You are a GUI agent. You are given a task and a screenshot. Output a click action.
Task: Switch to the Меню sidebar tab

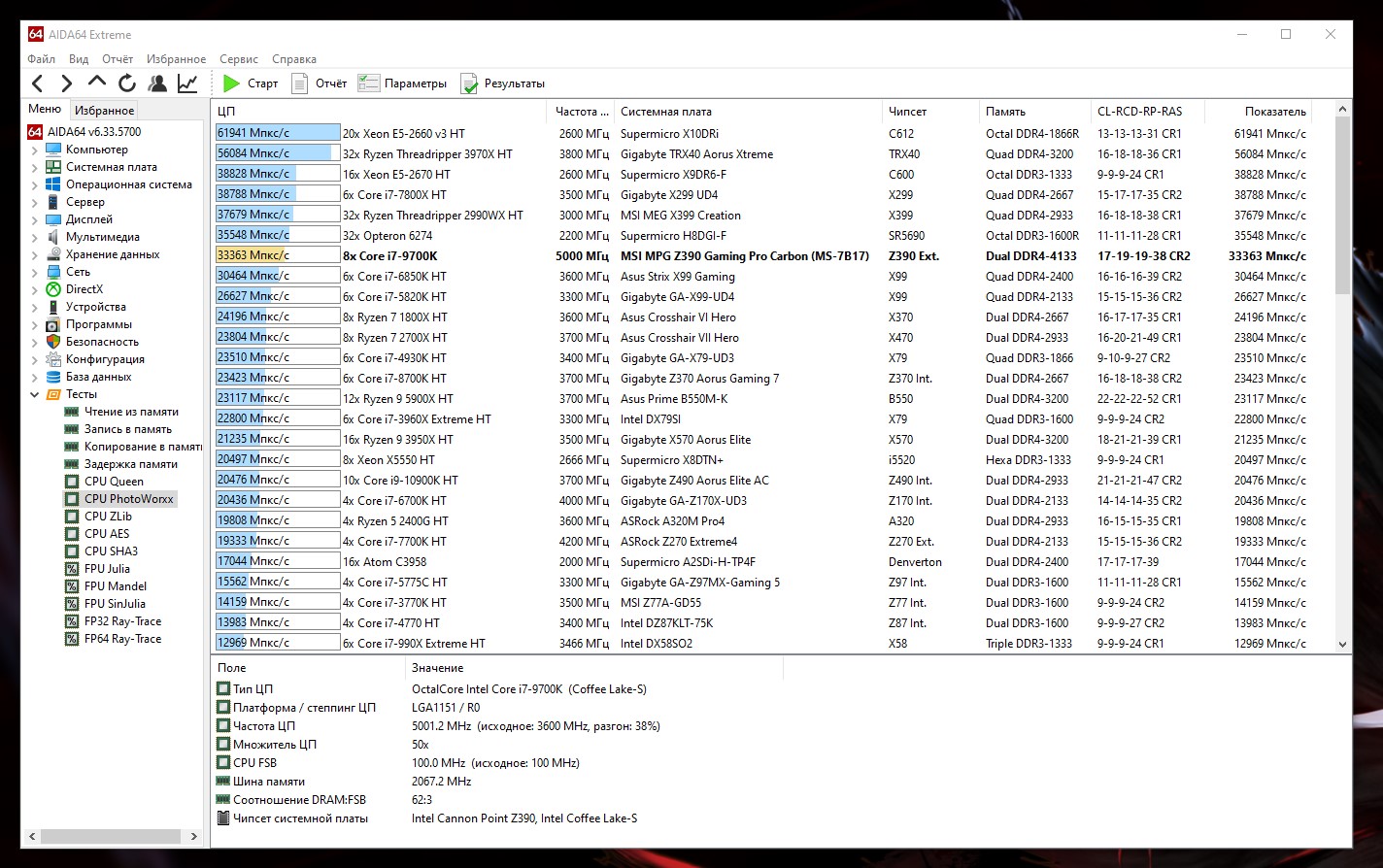pyautogui.click(x=45, y=110)
